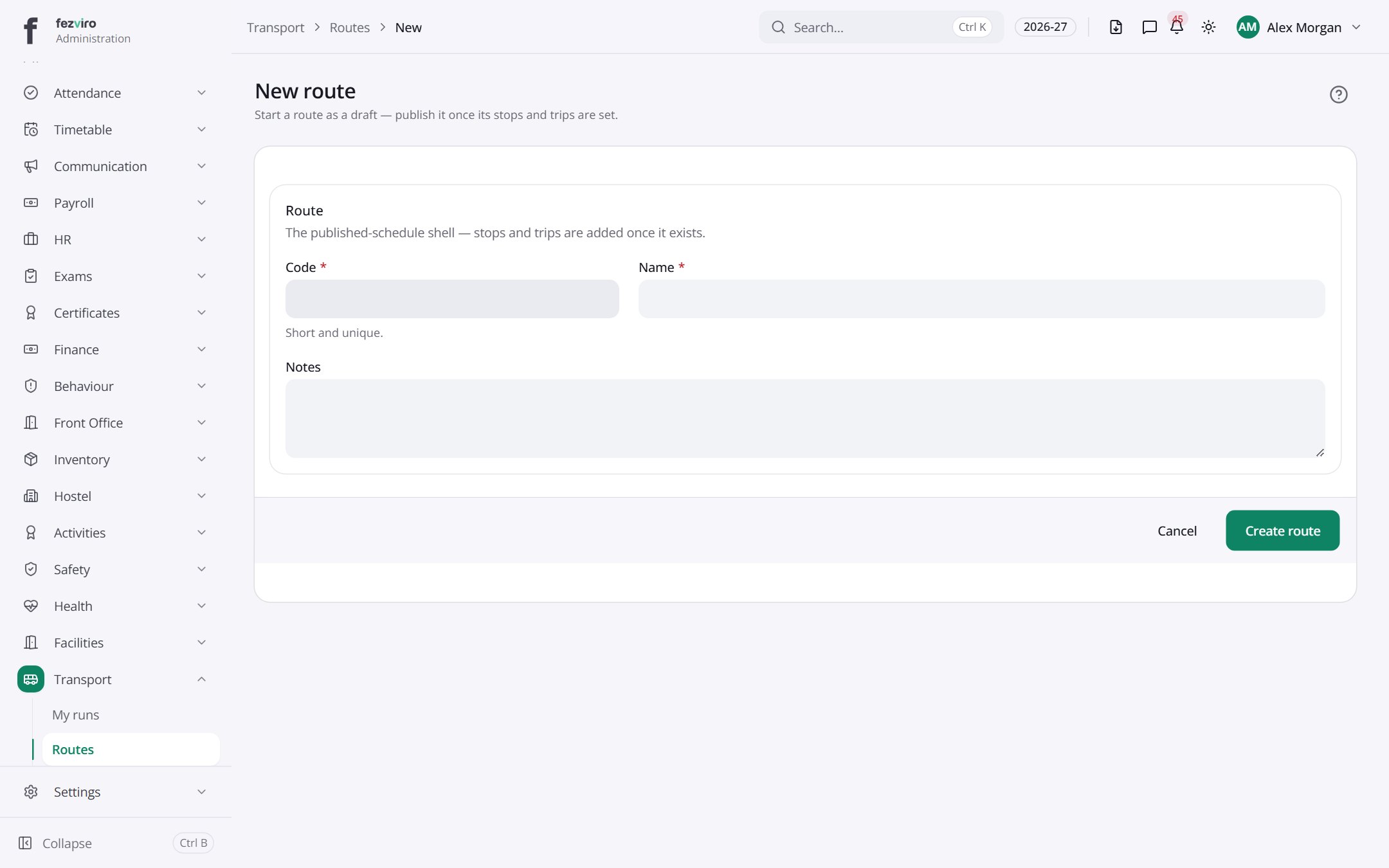
Task: Click the Attendance check icon
Action: (31, 93)
